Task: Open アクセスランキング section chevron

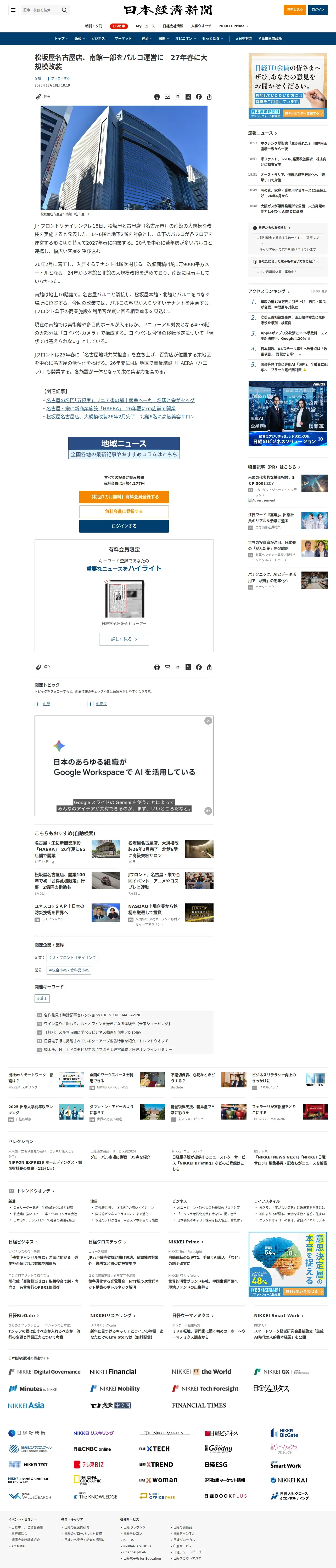Action: [288, 292]
